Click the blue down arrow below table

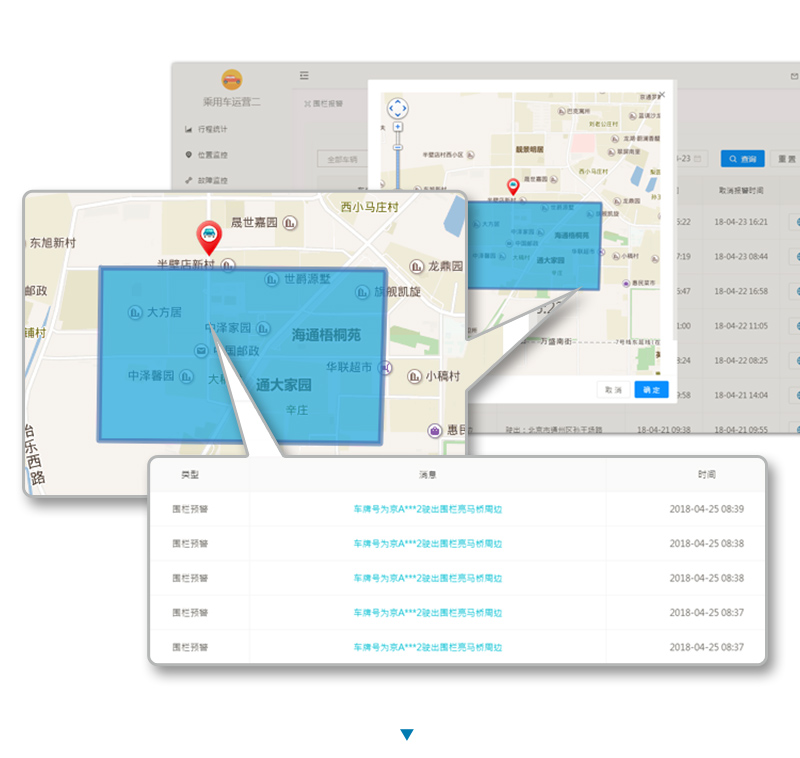(407, 735)
